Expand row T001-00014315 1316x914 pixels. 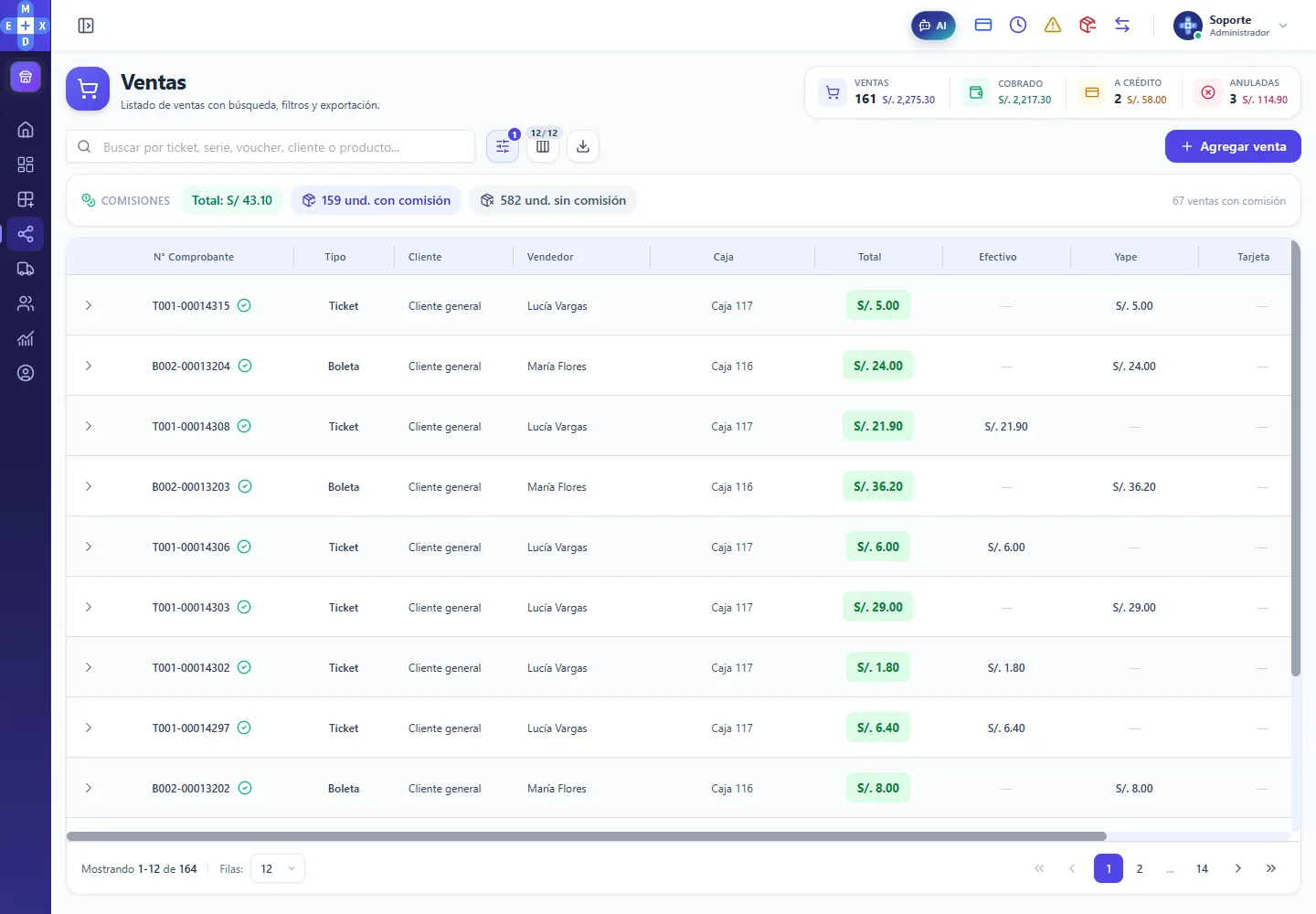tap(89, 305)
